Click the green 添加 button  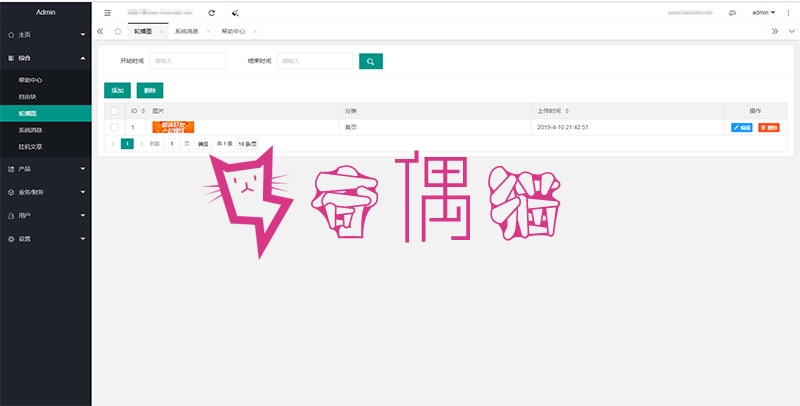[x=117, y=90]
